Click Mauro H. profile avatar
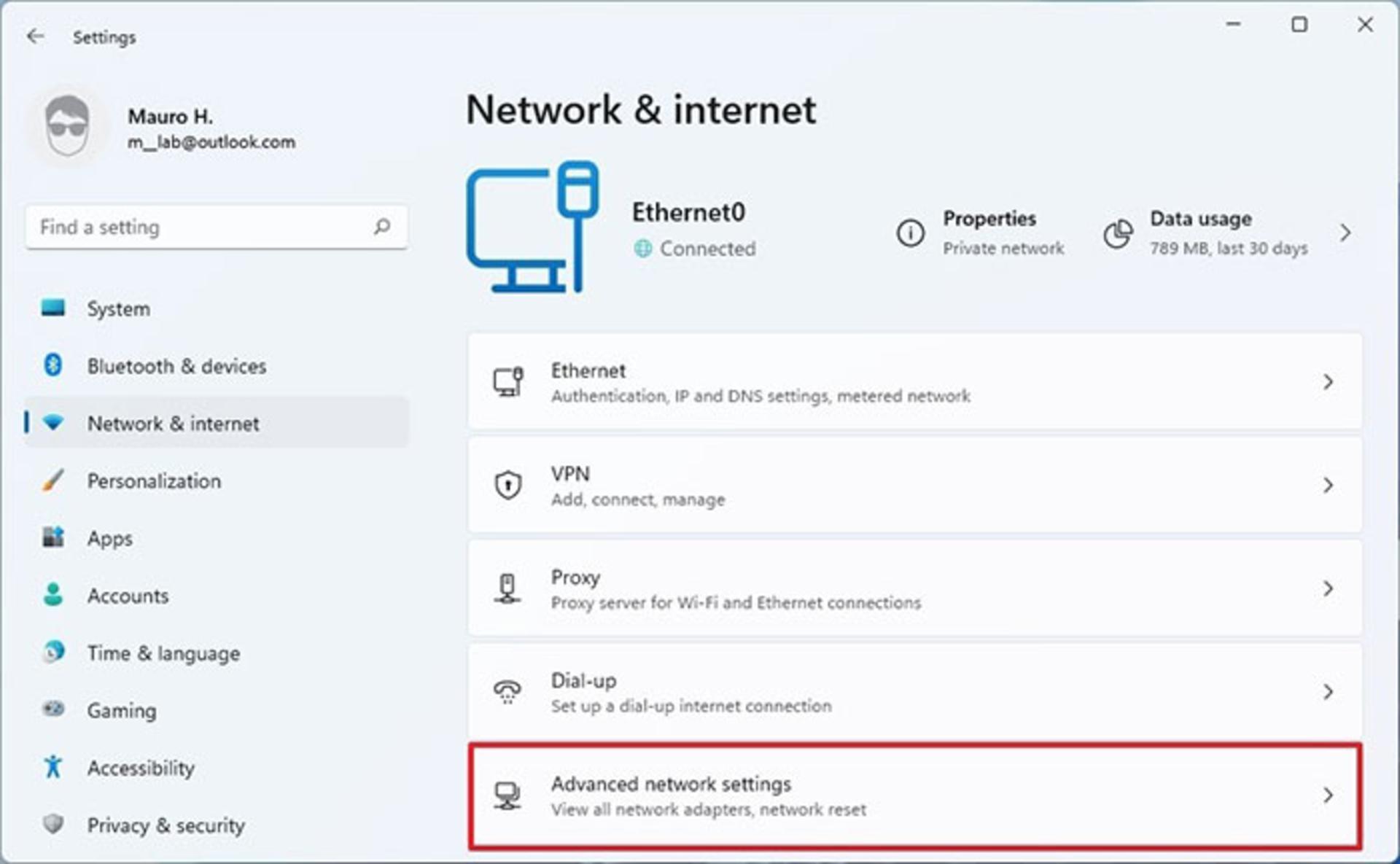Viewport: 1400px width, 864px height. tap(67, 126)
